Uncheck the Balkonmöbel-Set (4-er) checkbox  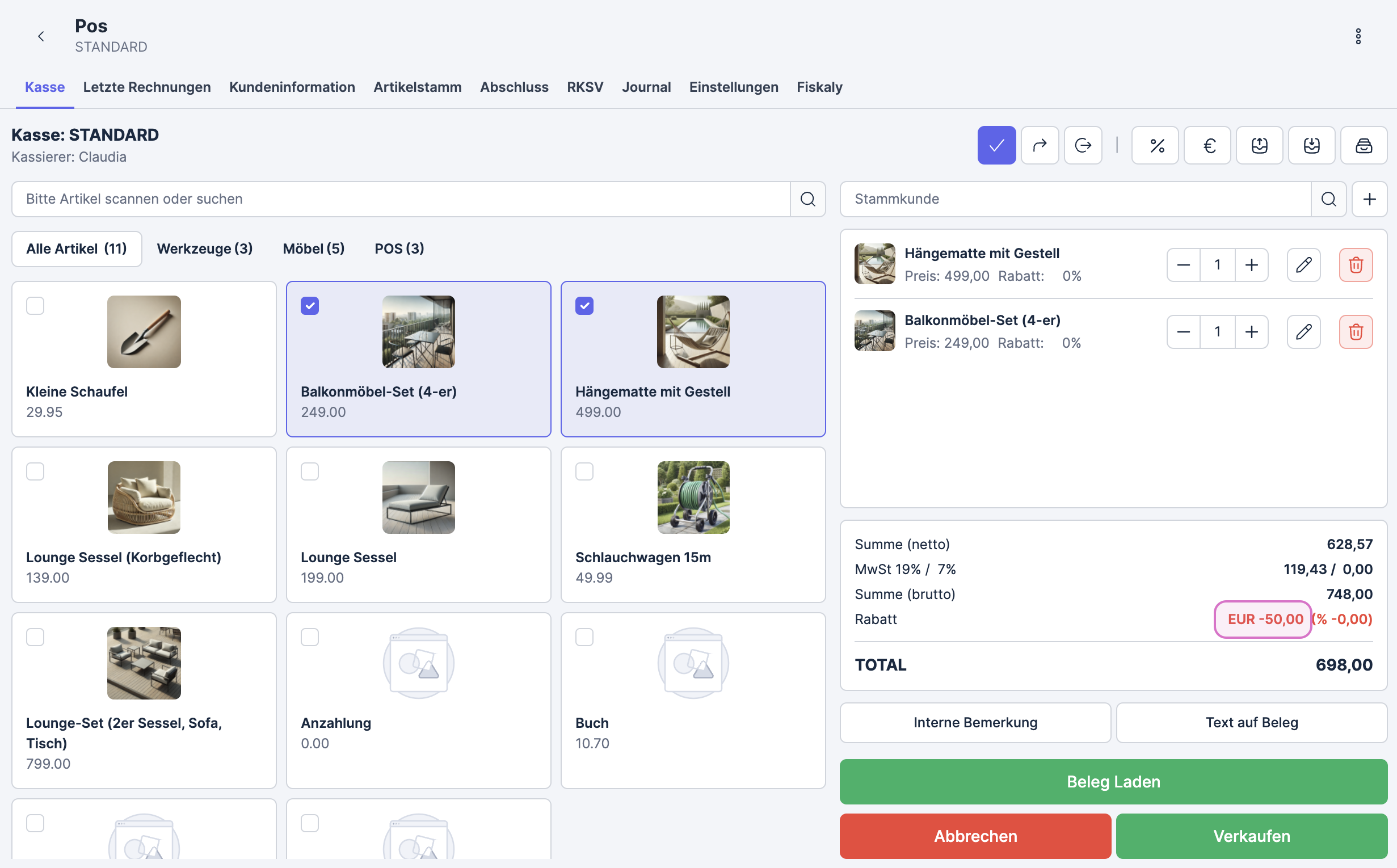309,306
